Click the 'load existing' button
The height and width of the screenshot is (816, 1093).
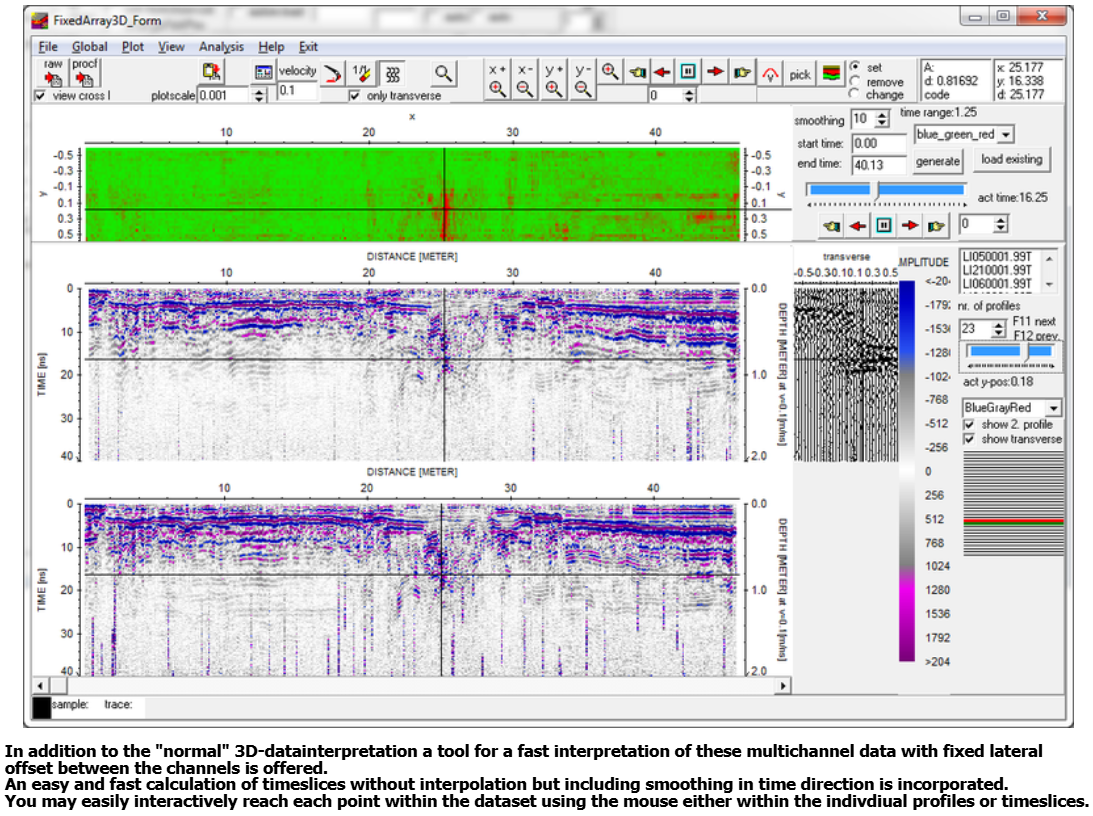(1012, 159)
